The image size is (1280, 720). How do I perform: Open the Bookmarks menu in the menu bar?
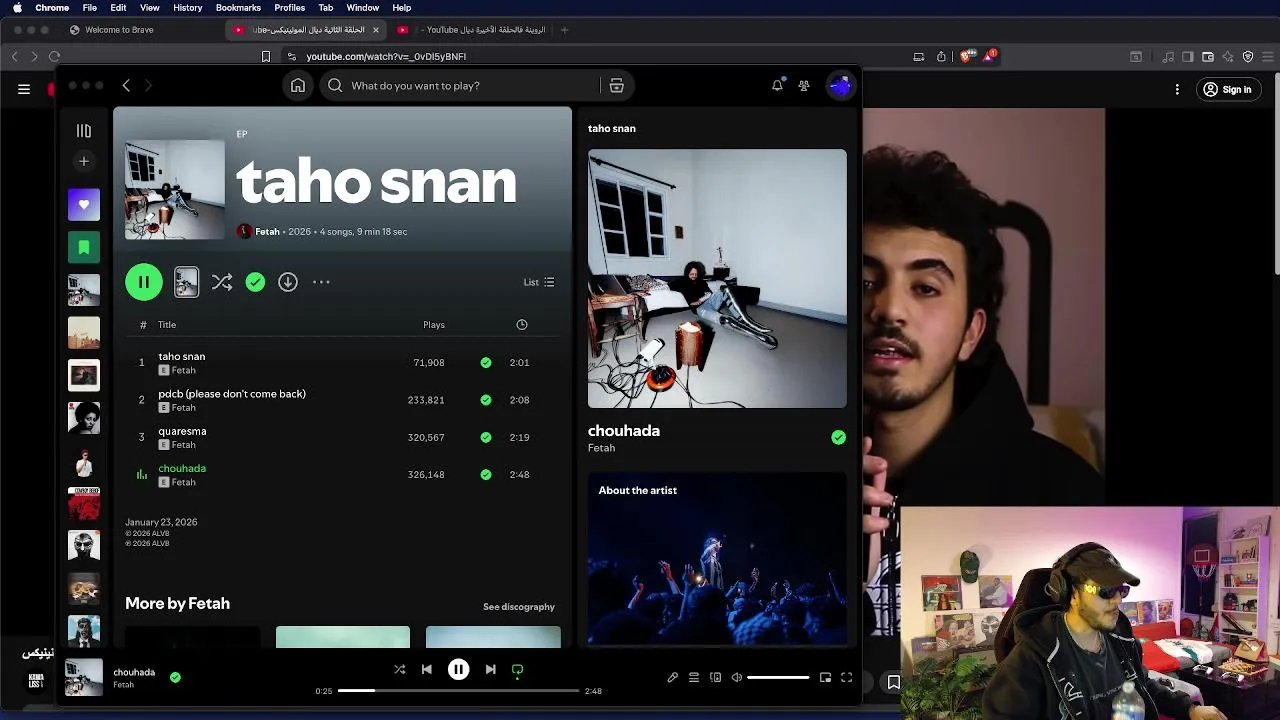[x=238, y=8]
